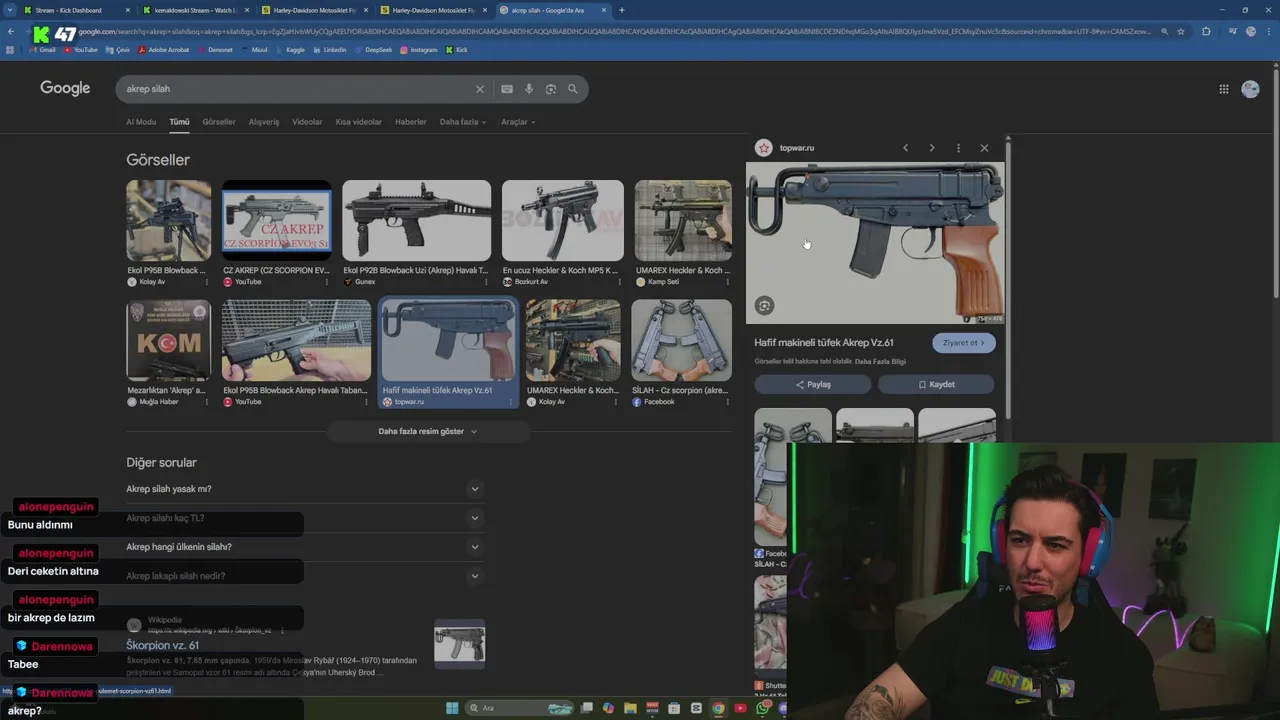Search inside image with the Lens overlay icon

[x=764, y=306]
